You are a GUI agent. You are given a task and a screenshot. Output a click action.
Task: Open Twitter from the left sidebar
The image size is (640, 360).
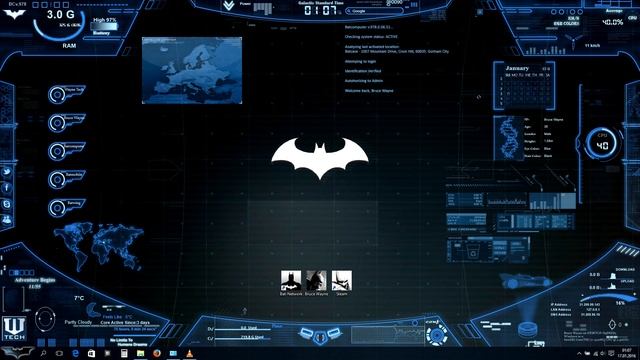pyautogui.click(x=7, y=172)
